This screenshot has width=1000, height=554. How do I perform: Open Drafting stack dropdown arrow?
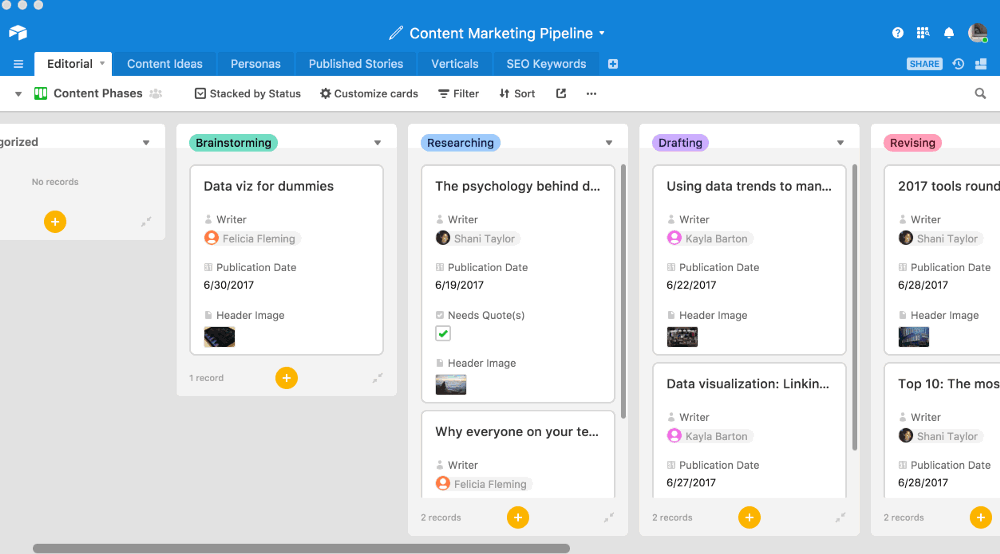point(841,143)
